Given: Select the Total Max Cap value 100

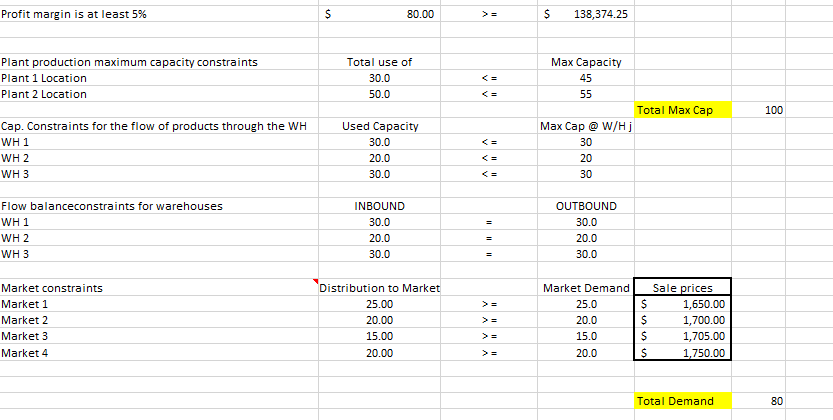Looking at the screenshot, I should click(x=758, y=110).
